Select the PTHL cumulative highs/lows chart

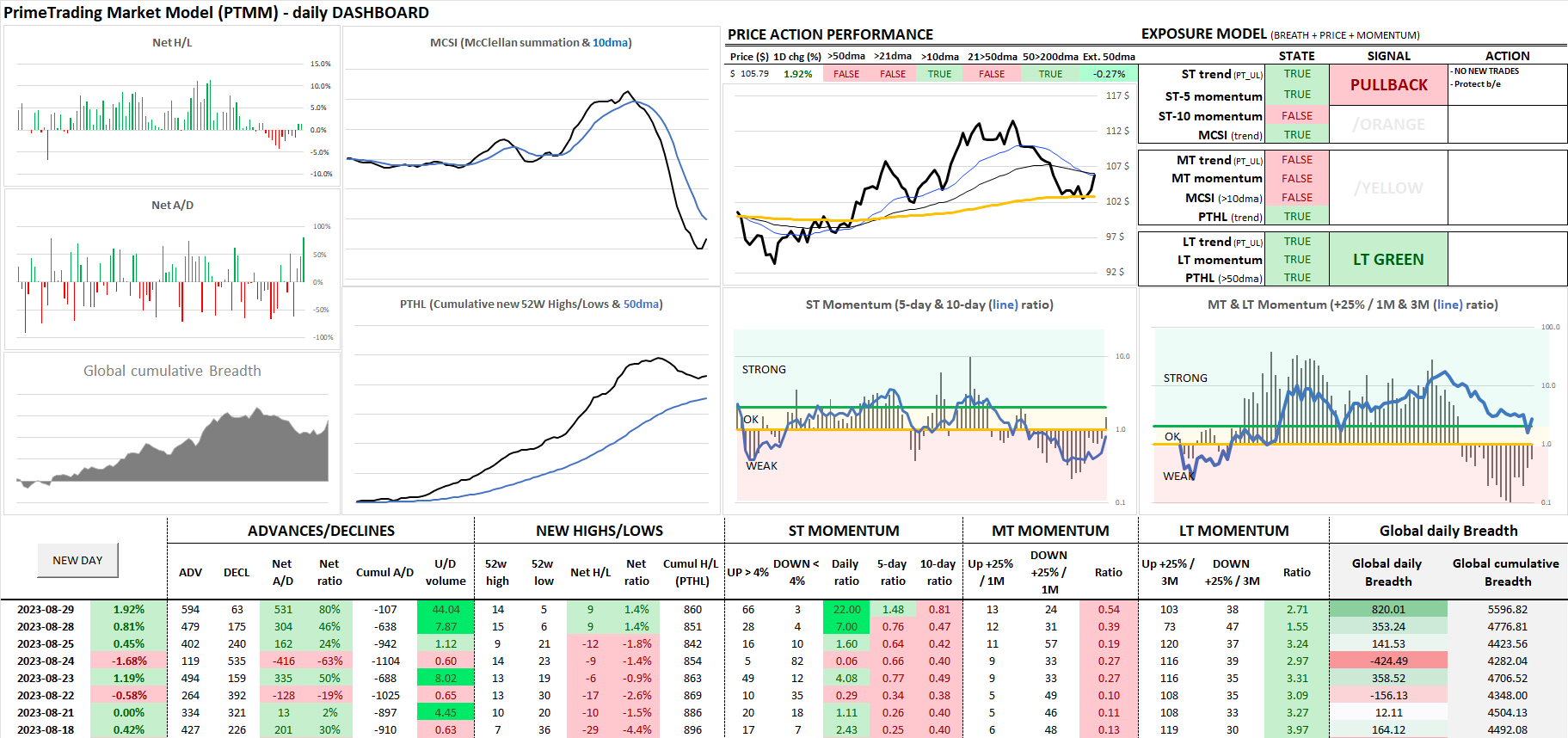click(532, 400)
